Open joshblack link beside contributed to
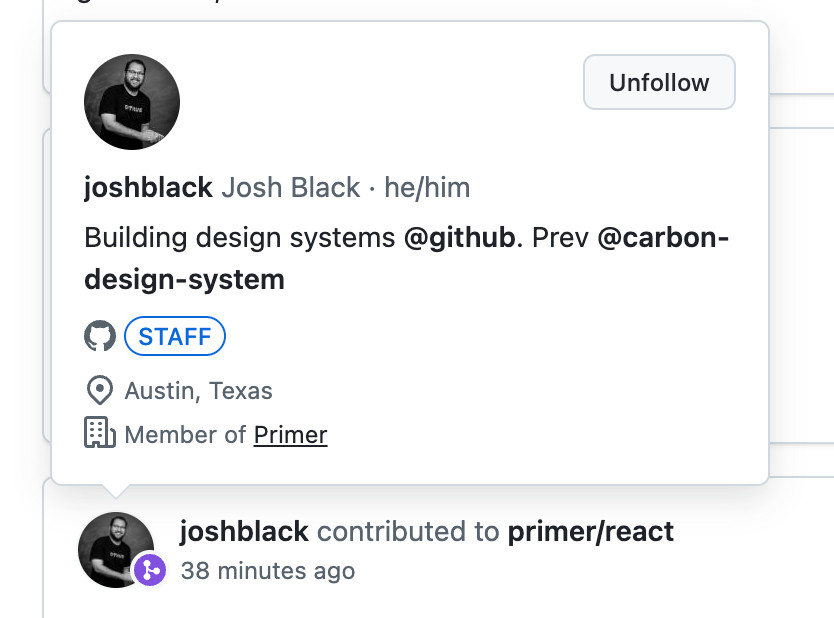834x618 pixels. click(244, 532)
